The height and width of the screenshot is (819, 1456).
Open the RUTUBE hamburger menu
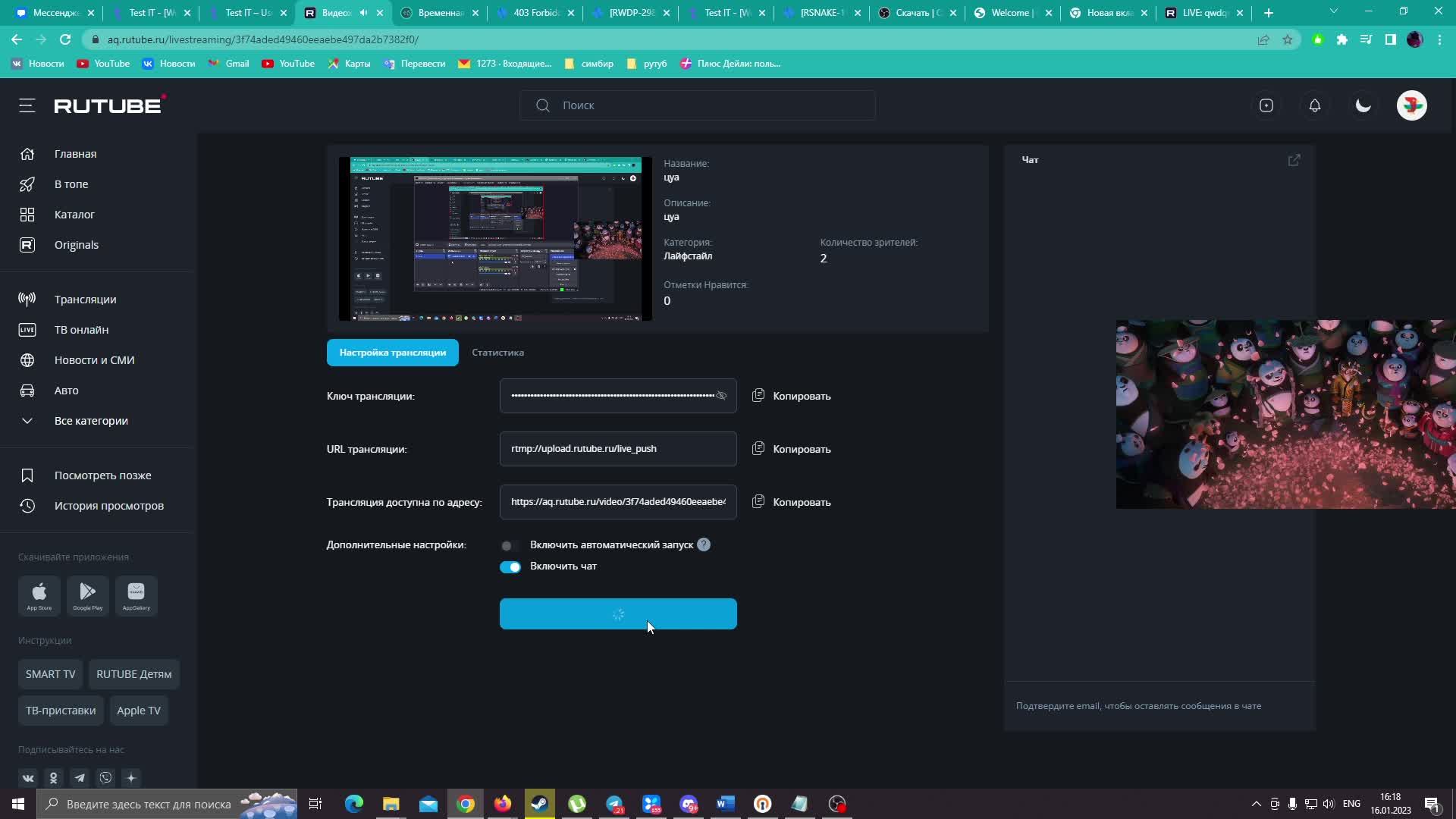(27, 105)
